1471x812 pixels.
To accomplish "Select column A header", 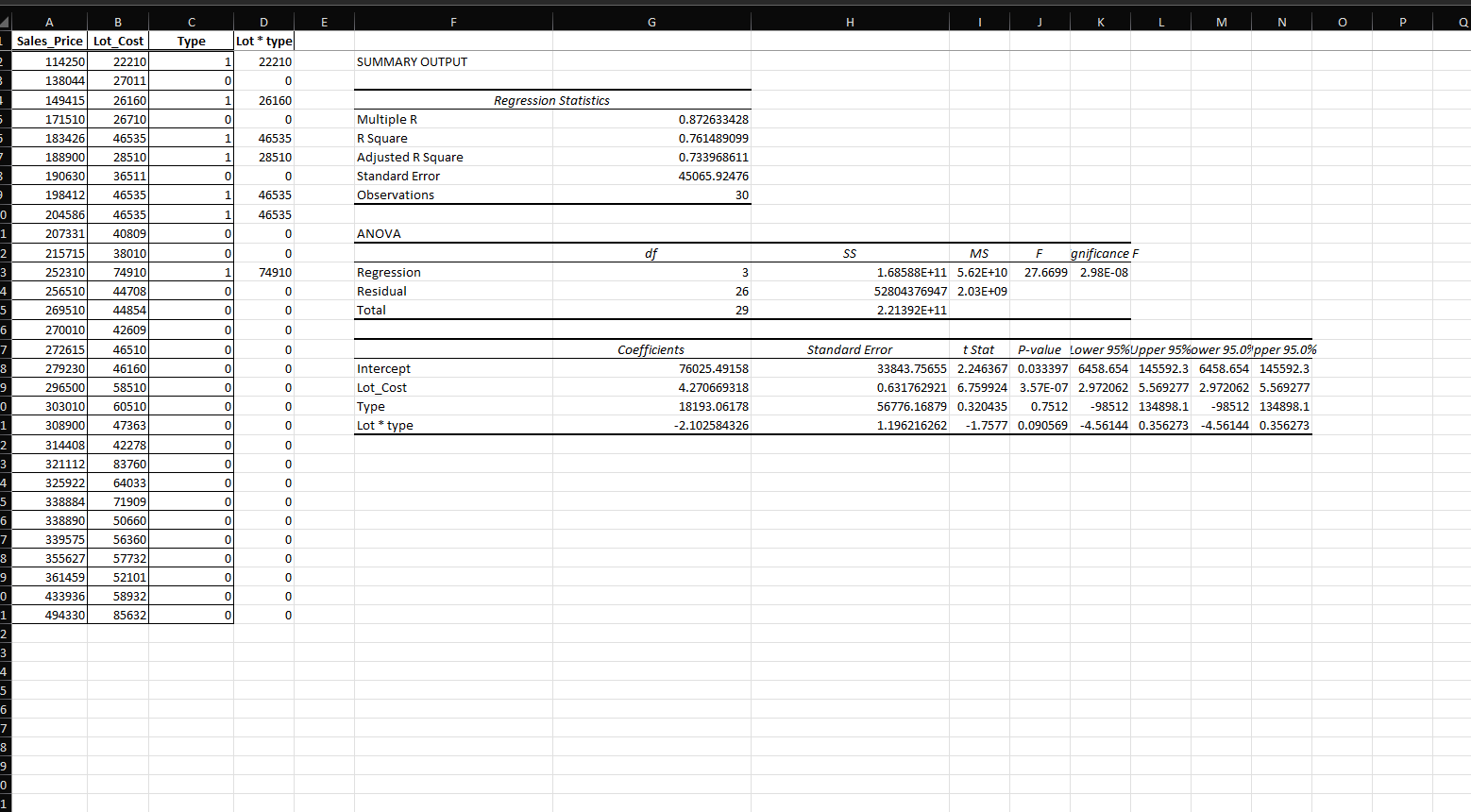I will (49, 21).
